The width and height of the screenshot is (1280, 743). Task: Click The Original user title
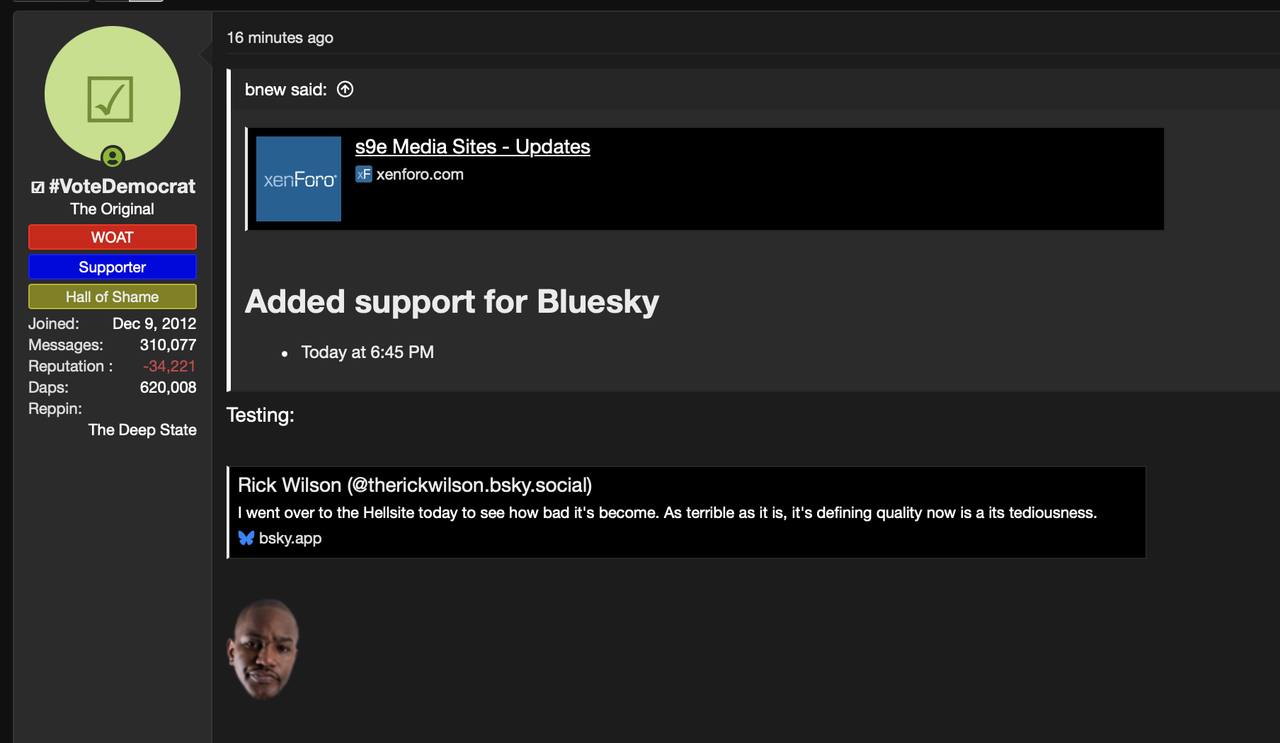point(112,209)
